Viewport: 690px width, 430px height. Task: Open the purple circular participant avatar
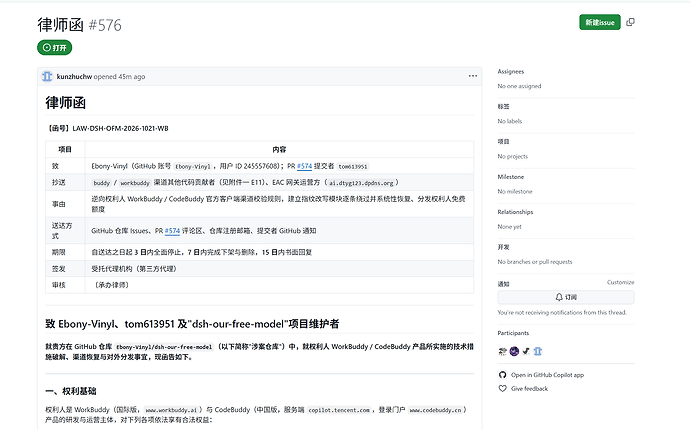point(514,351)
